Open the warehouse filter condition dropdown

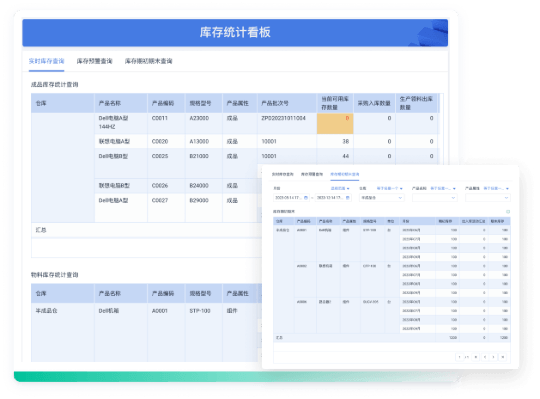click(390, 188)
